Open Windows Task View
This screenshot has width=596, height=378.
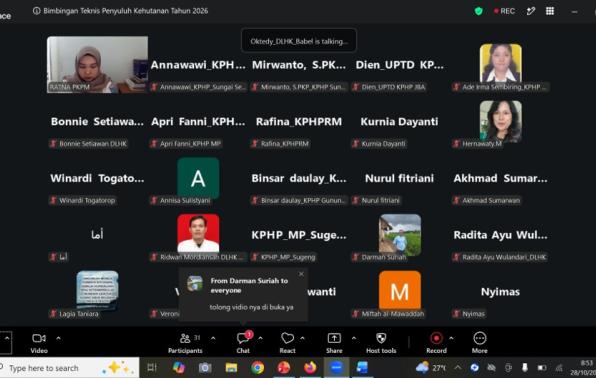pyautogui.click(x=152, y=367)
